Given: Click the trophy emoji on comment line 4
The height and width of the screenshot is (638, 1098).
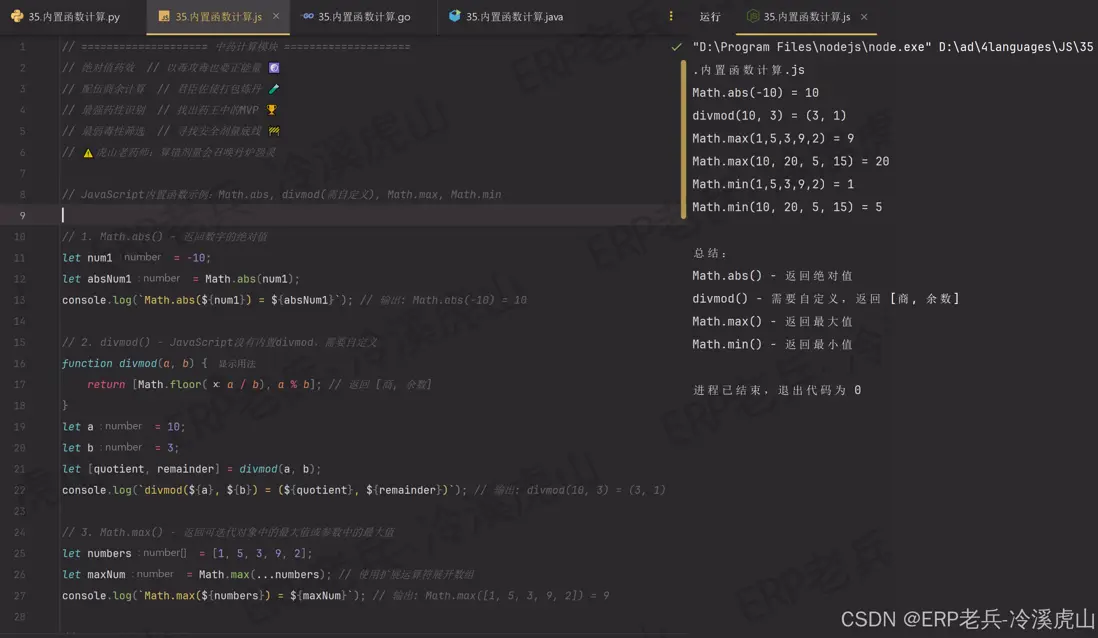Looking at the screenshot, I should click(272, 110).
